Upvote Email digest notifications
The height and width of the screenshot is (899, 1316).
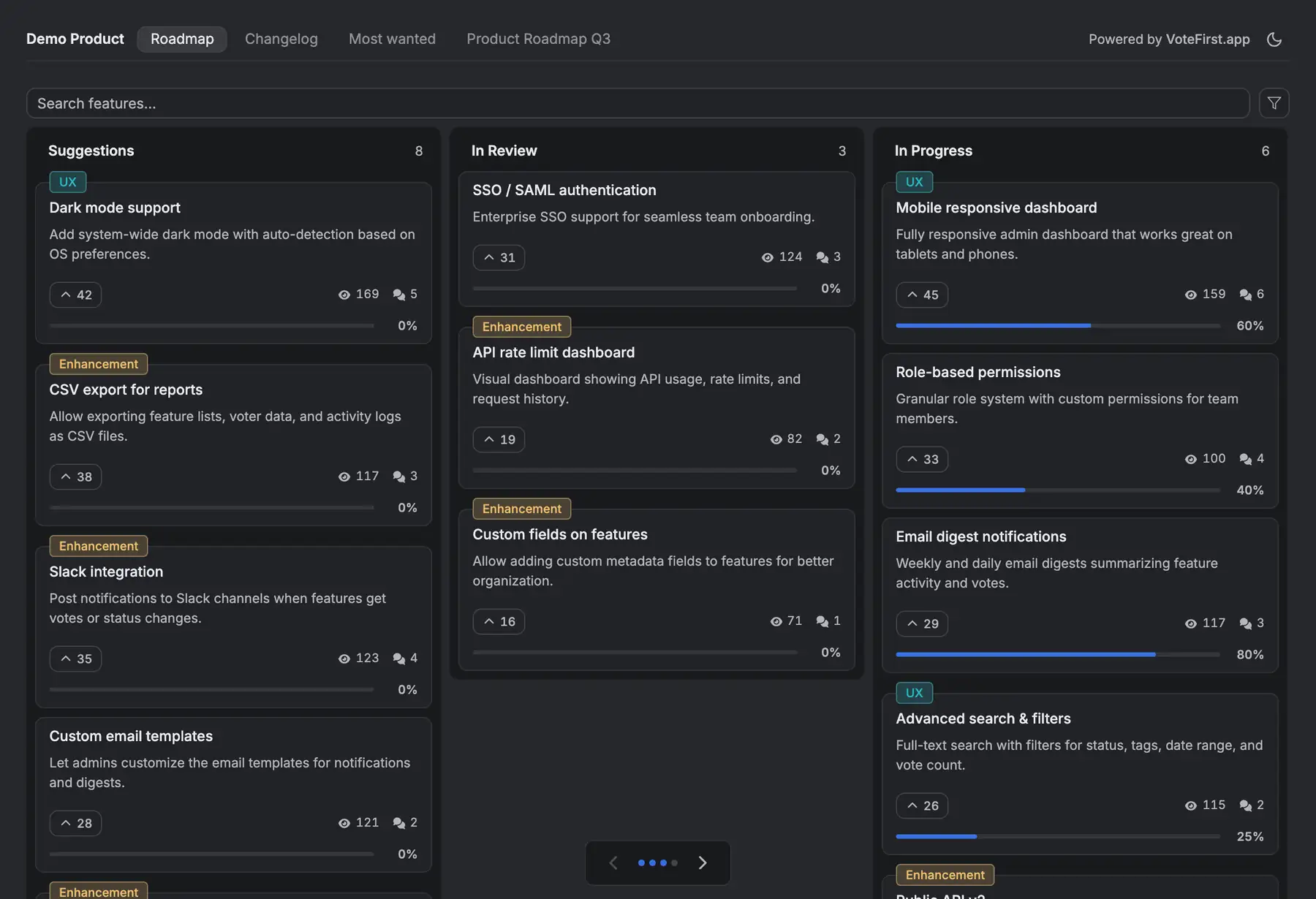[922, 623]
